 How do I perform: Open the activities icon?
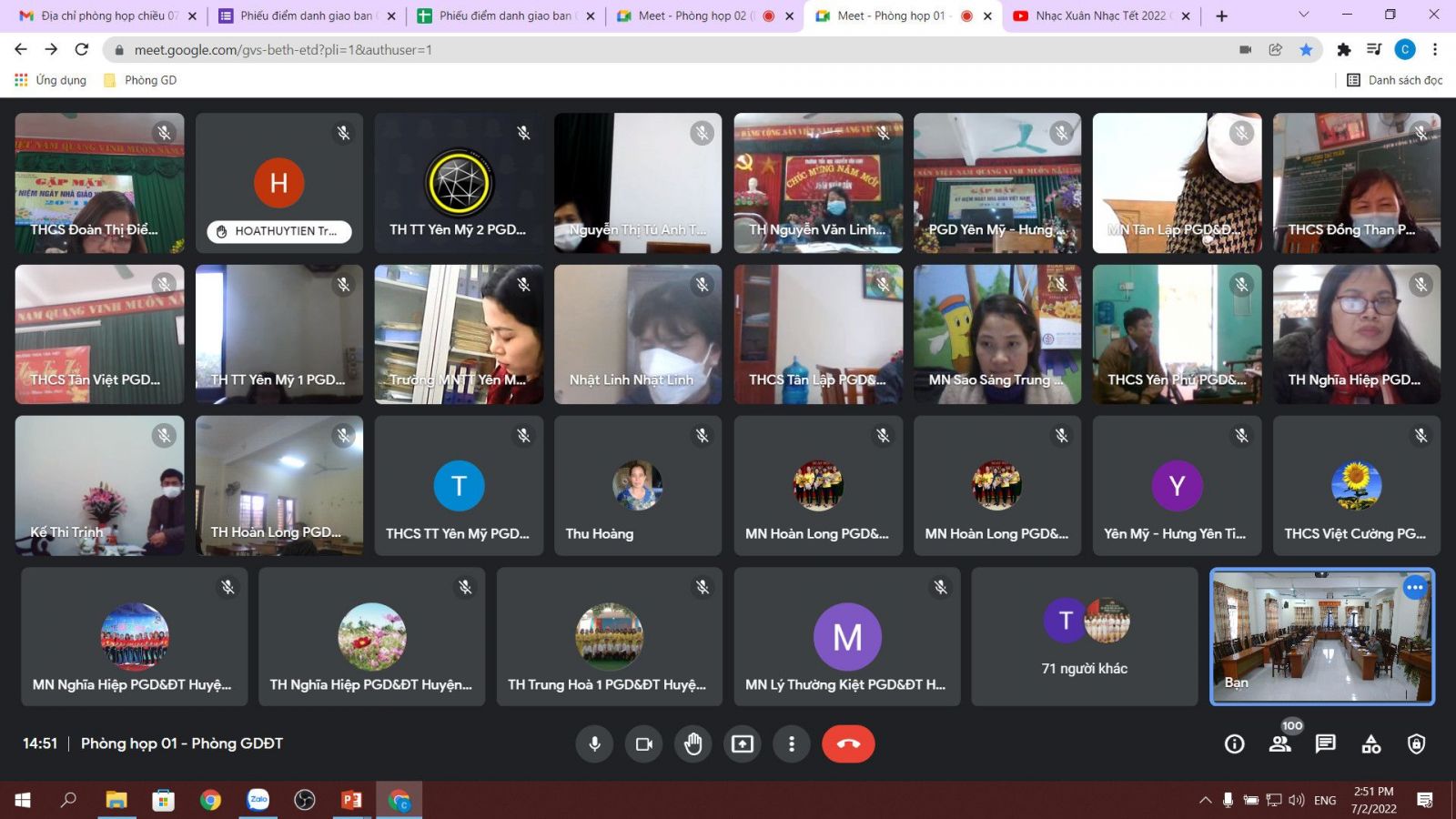click(1371, 744)
